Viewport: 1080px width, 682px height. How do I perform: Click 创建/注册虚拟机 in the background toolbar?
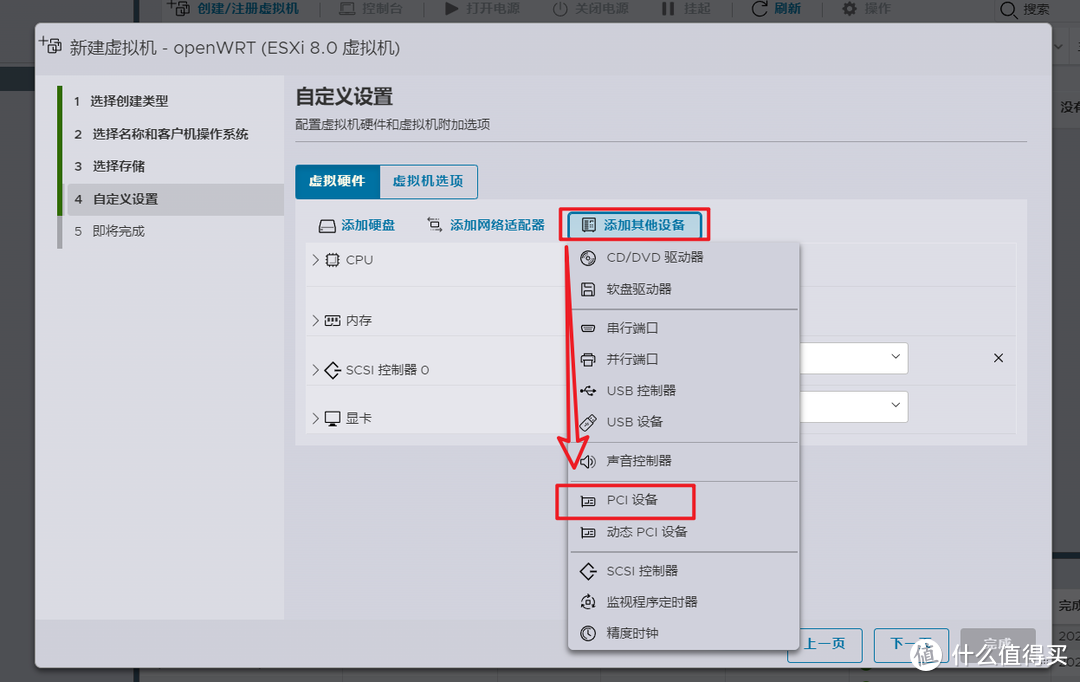click(233, 9)
